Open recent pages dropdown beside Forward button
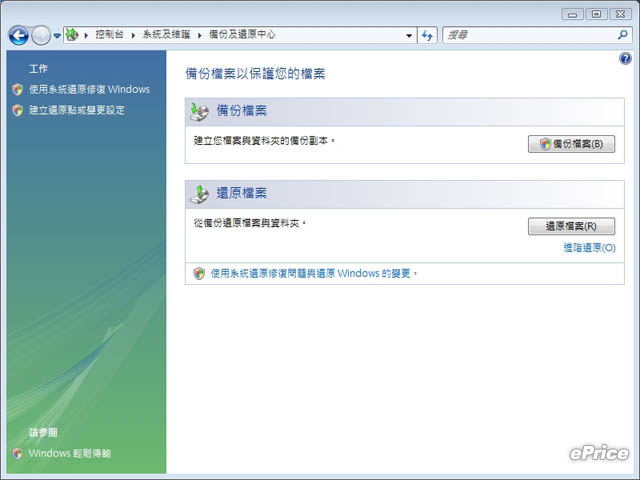 (x=57, y=36)
